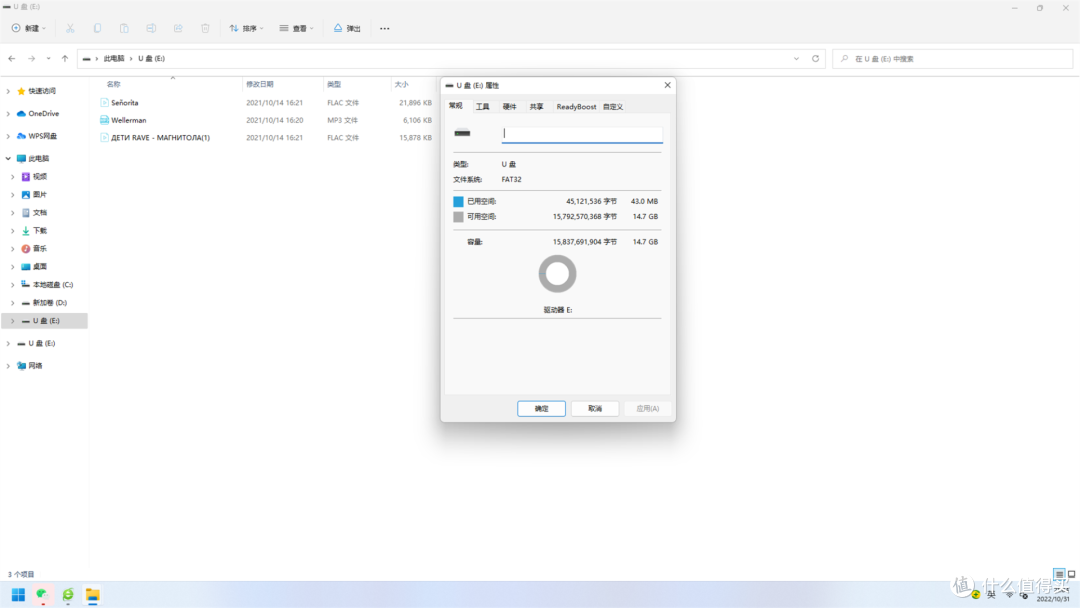Image resolution: width=1080 pixels, height=608 pixels.
Task: Switch to the 自定义 tab in properties
Action: pos(612,107)
